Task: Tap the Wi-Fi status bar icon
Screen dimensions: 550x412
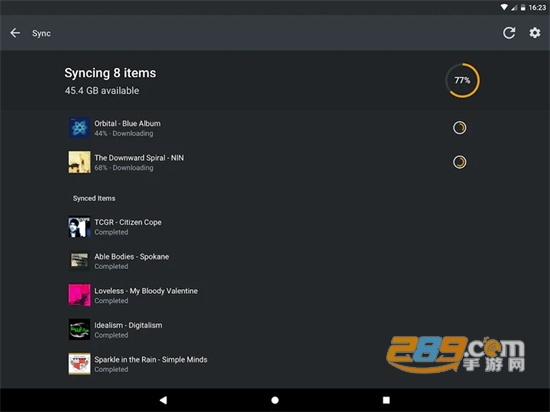Action: coord(504,7)
